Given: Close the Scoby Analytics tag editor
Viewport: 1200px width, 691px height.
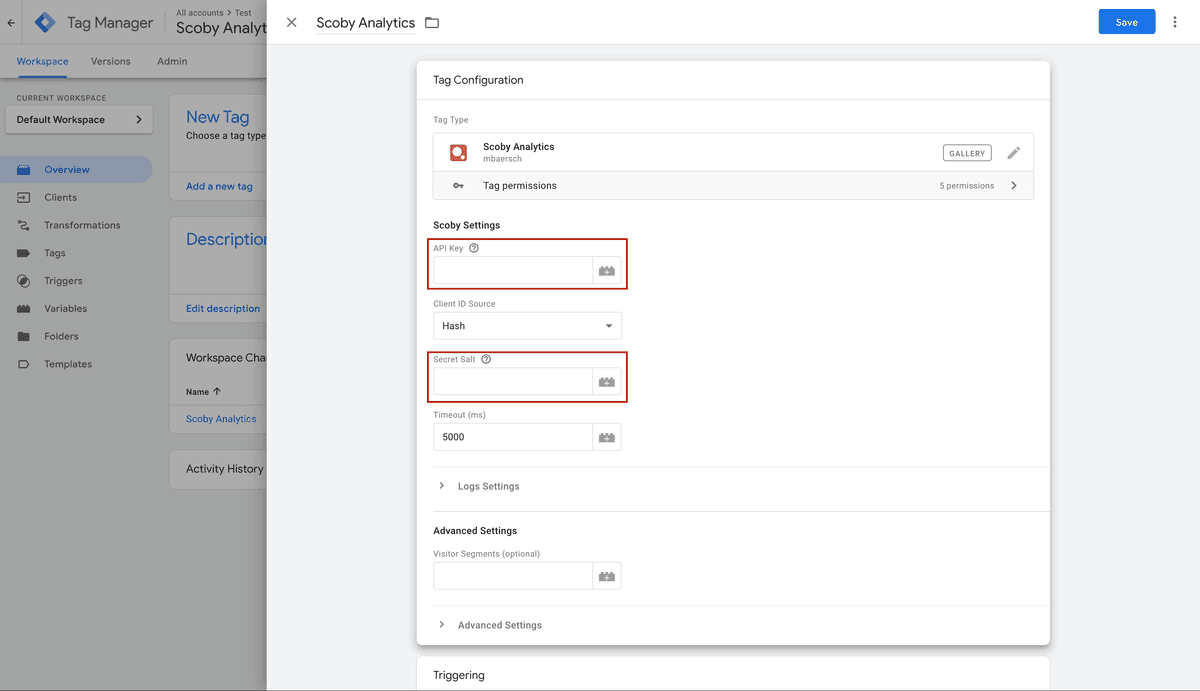Looking at the screenshot, I should click(x=291, y=22).
